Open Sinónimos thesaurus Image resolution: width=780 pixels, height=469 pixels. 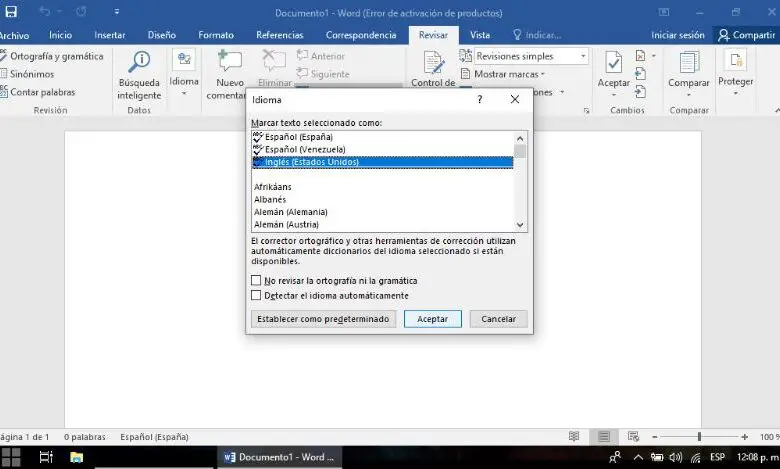click(x=27, y=74)
